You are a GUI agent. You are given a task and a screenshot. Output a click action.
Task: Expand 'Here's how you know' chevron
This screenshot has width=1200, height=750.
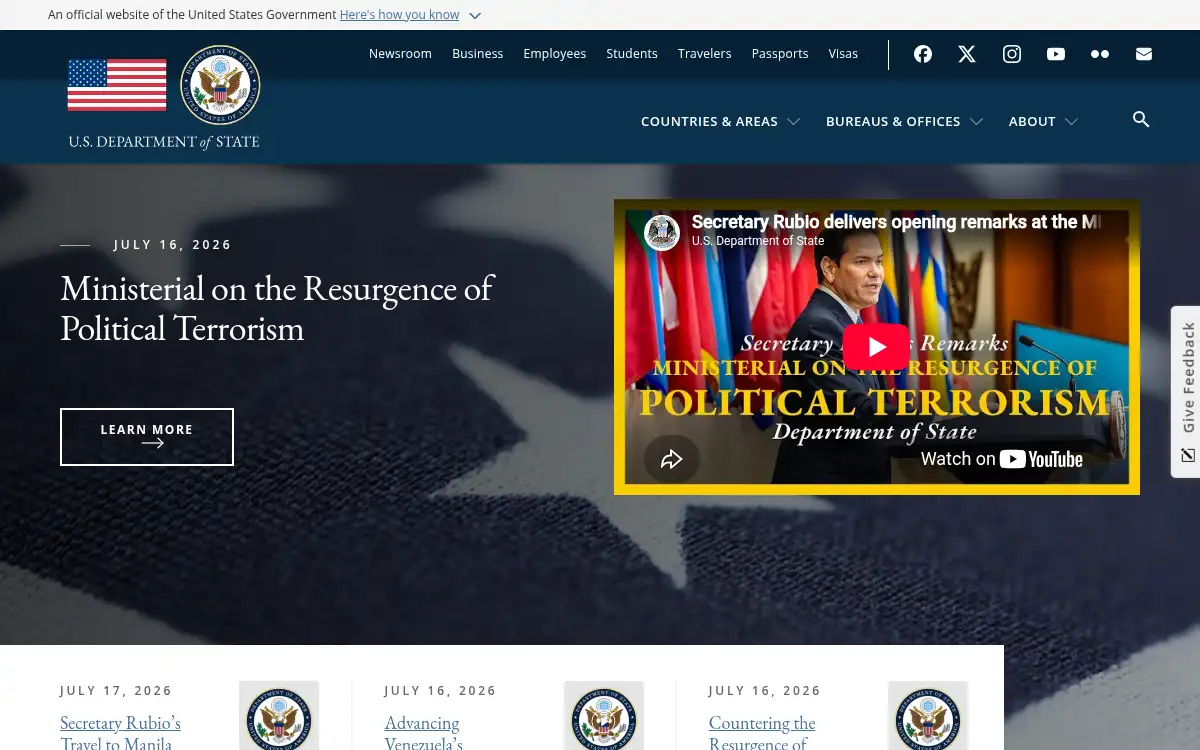(x=475, y=16)
